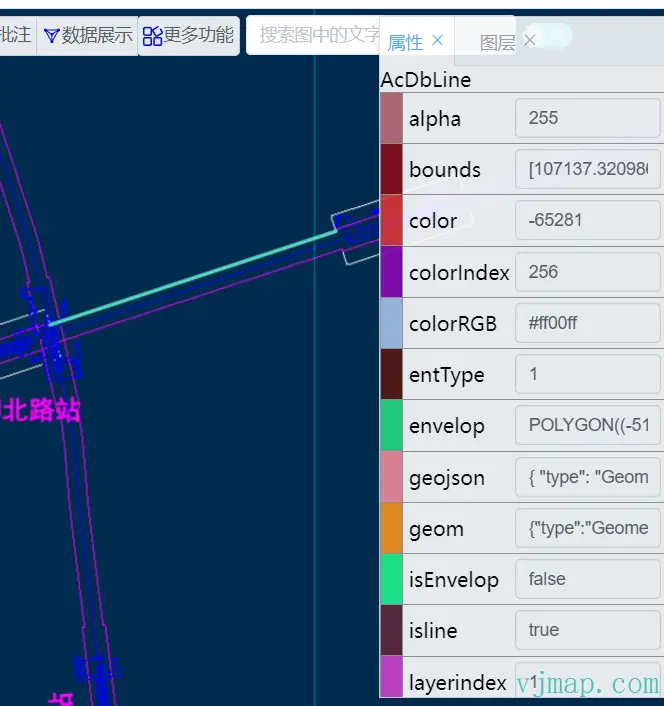Click the entType value field

pos(587,374)
